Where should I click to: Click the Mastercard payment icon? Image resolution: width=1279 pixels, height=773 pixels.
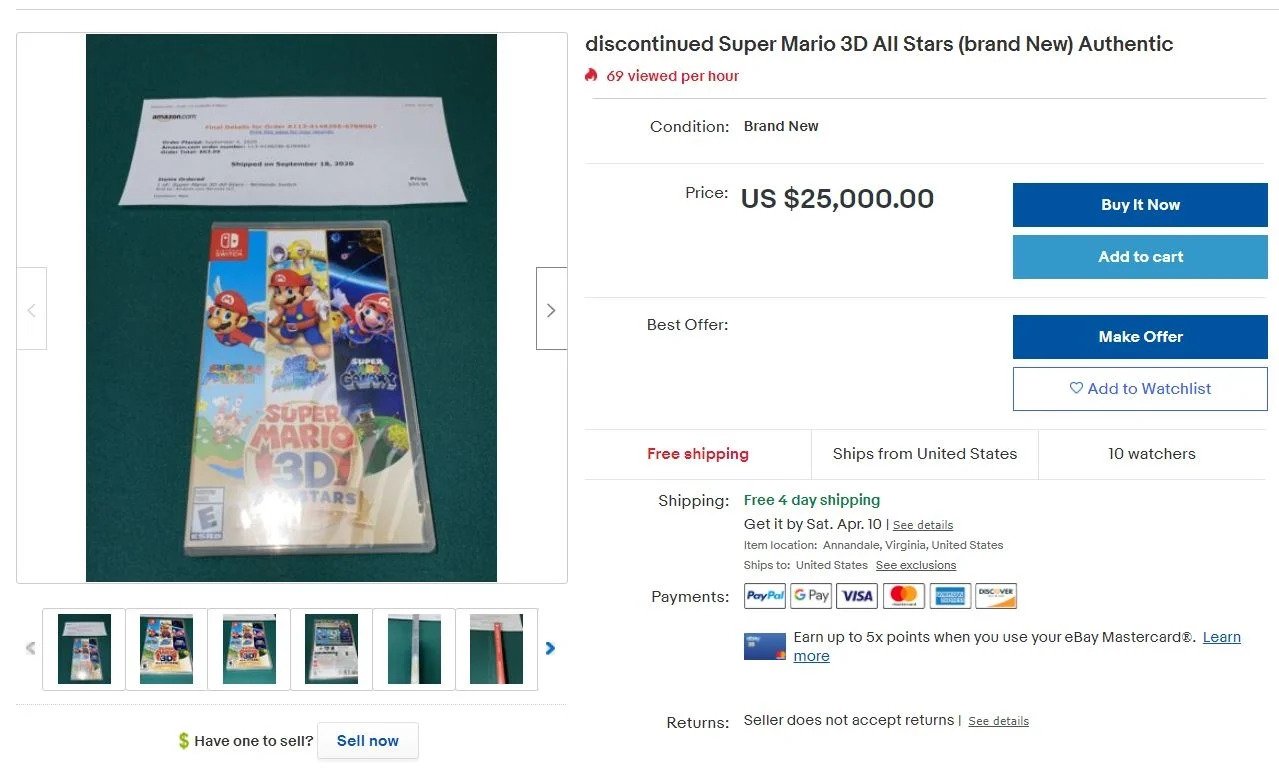click(x=904, y=596)
